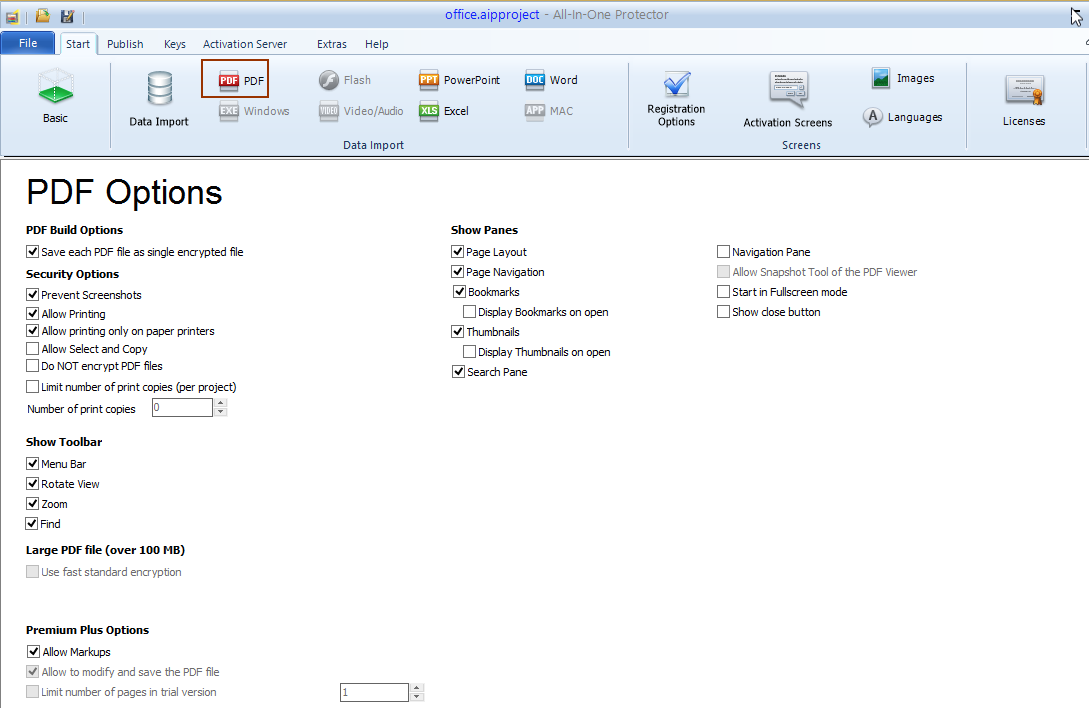This screenshot has height=708, width=1089.
Task: Toggle Page Layout pane checkbox
Action: 458,252
